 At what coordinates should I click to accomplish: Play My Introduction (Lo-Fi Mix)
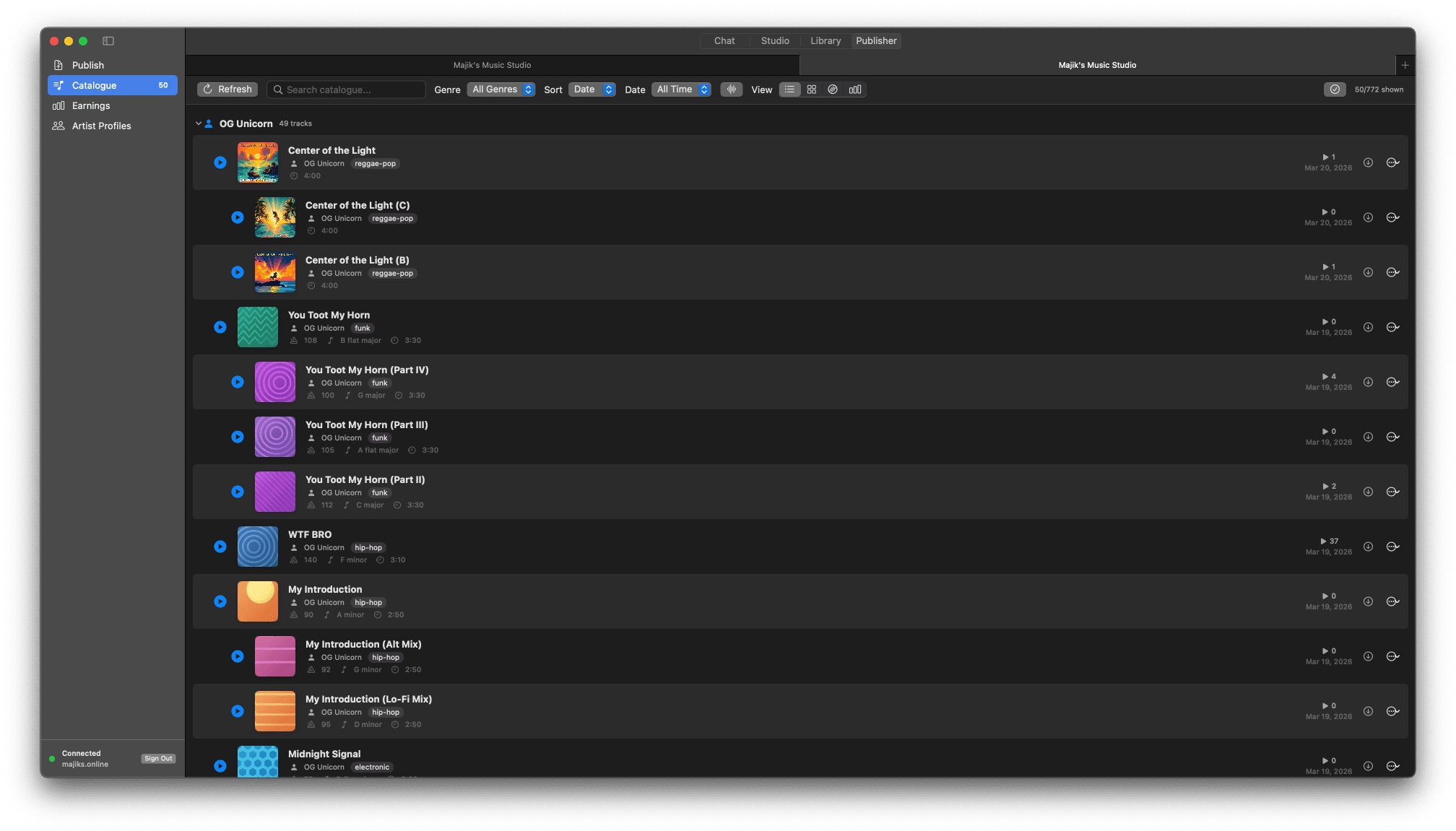238,711
